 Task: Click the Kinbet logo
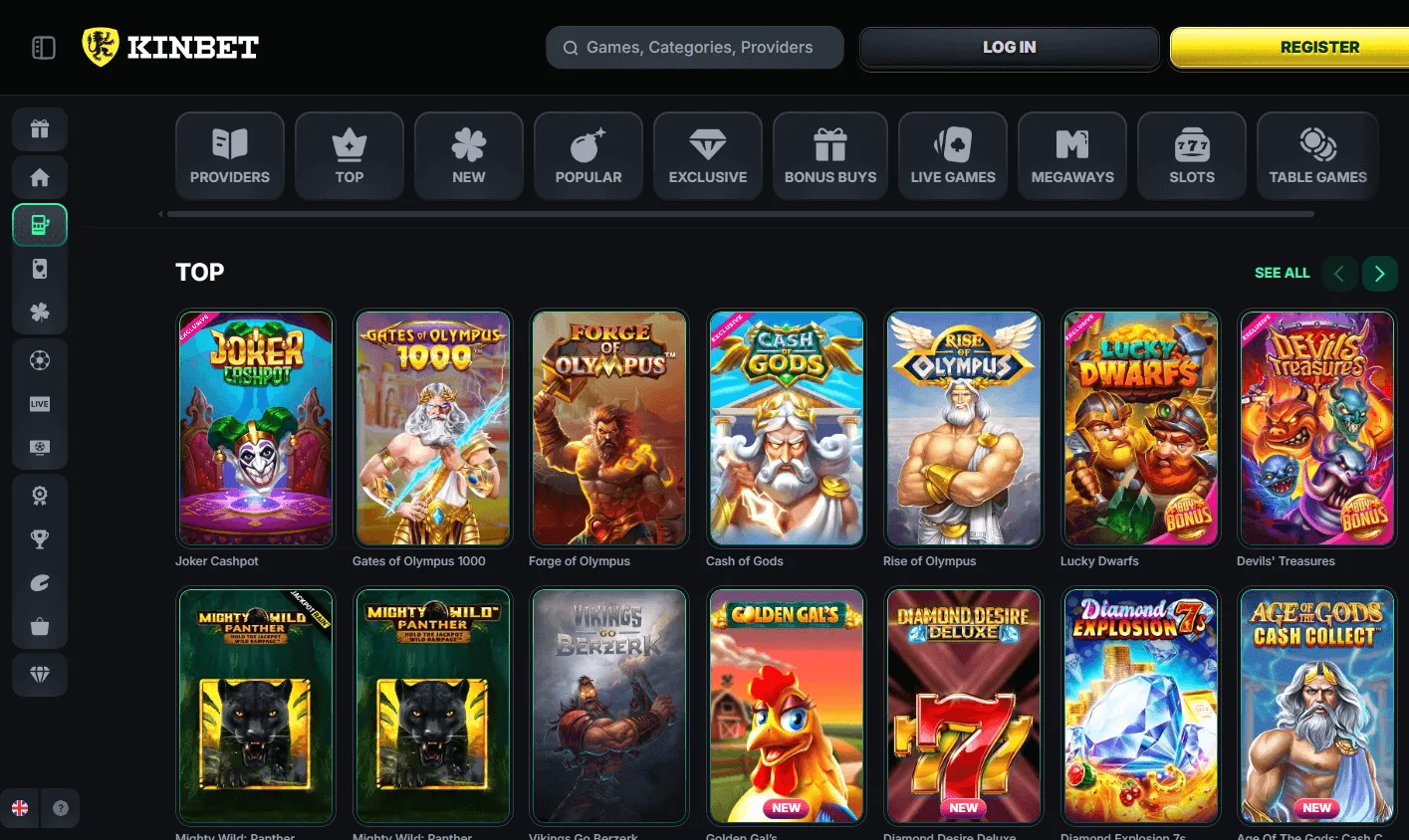170,47
